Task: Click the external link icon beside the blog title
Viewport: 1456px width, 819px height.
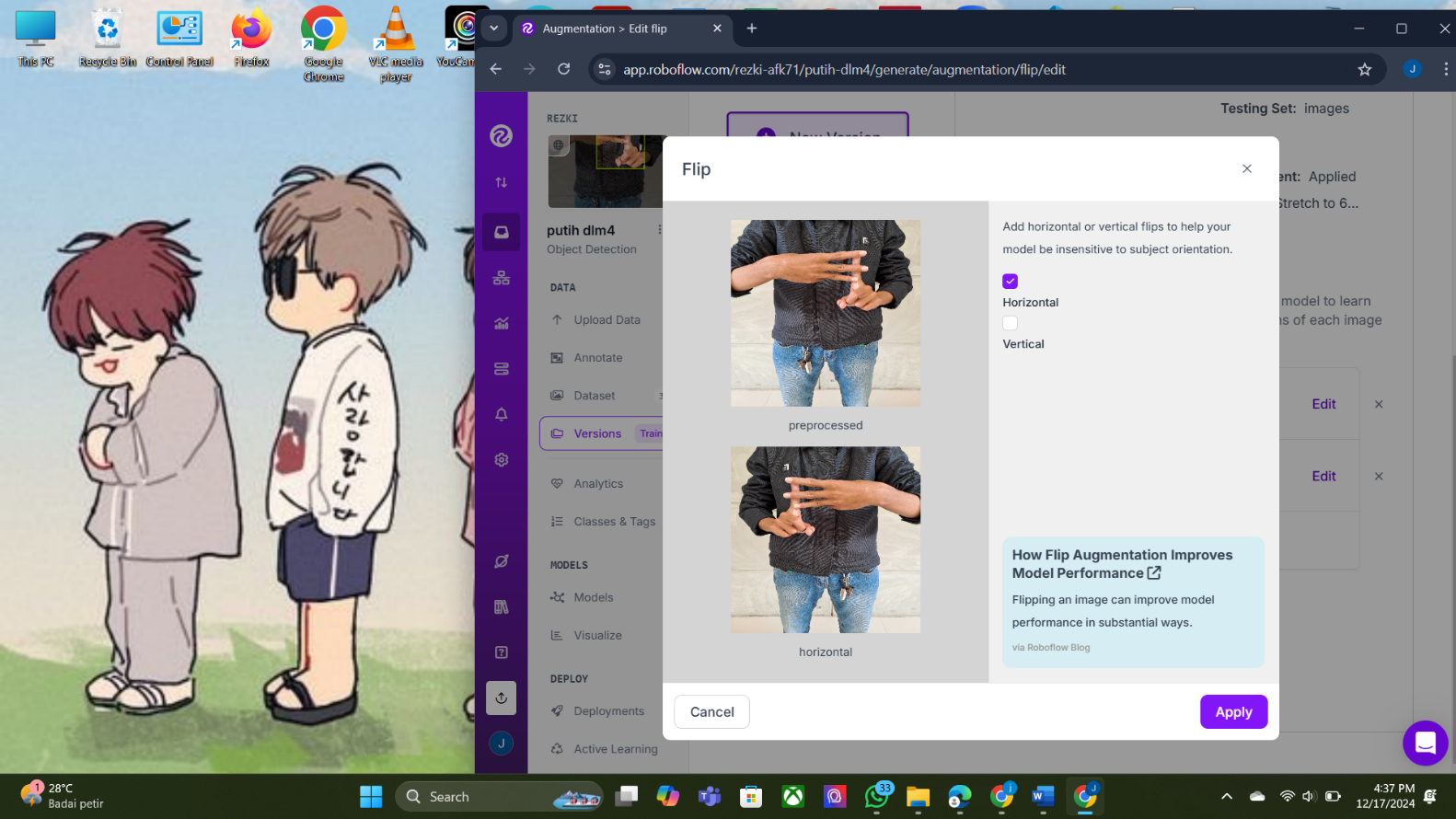Action: [1154, 572]
